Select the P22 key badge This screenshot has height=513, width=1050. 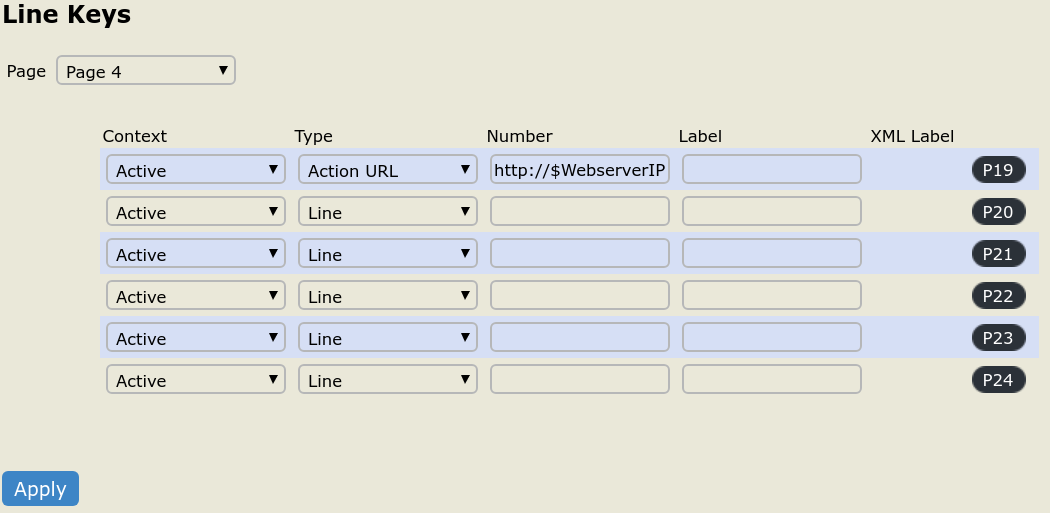pyautogui.click(x=998, y=296)
